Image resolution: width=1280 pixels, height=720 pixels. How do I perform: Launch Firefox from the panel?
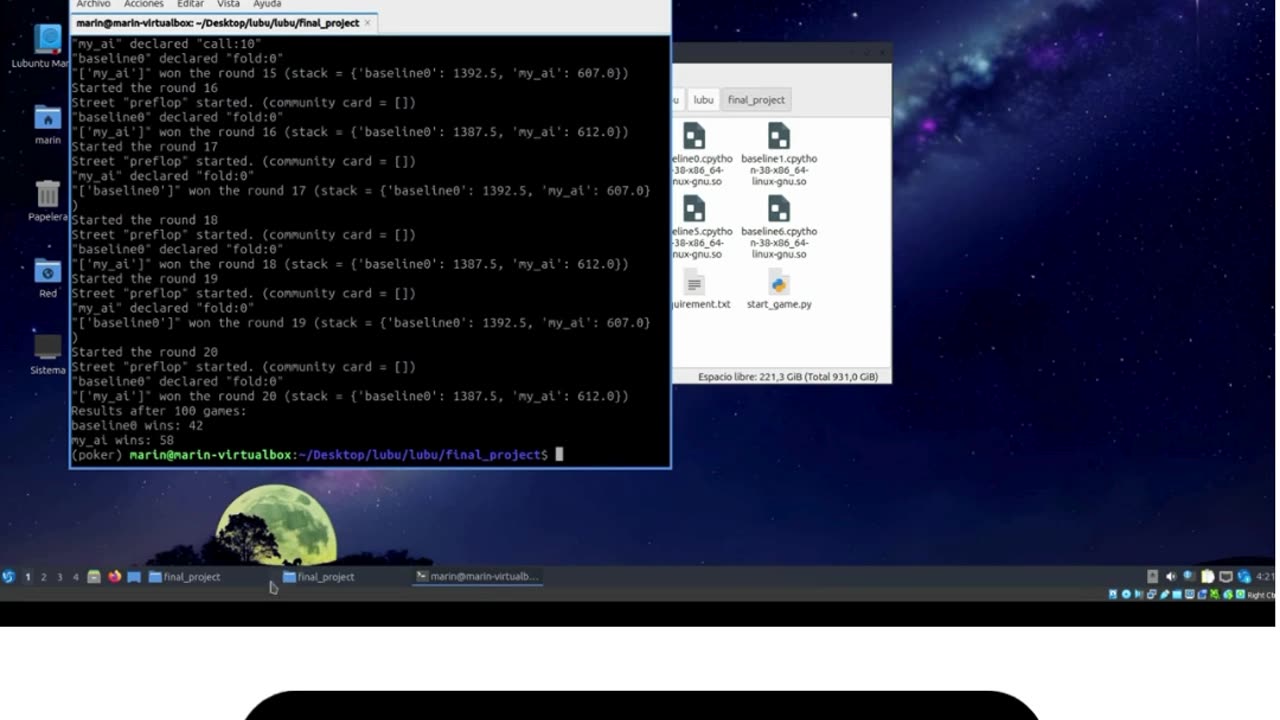tap(114, 577)
